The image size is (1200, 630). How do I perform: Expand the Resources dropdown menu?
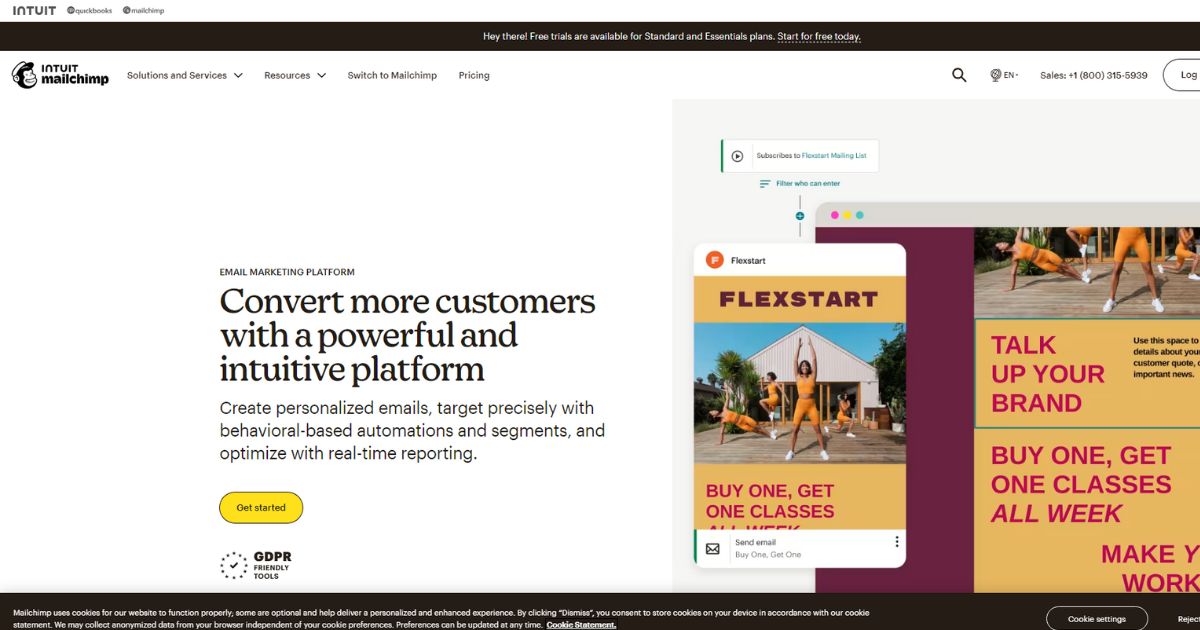294,75
